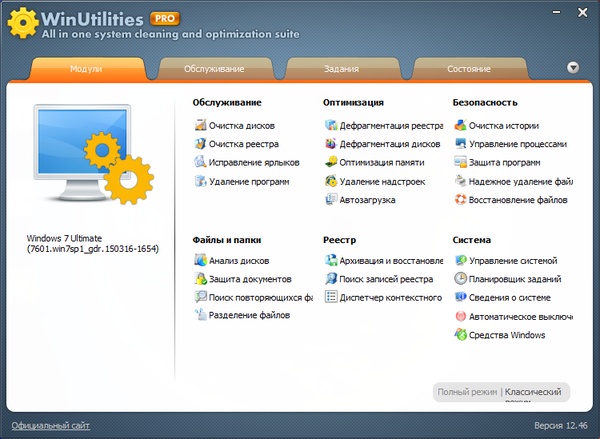Click the Сведения о системе icon
The width and height of the screenshot is (600, 439).
(460, 297)
